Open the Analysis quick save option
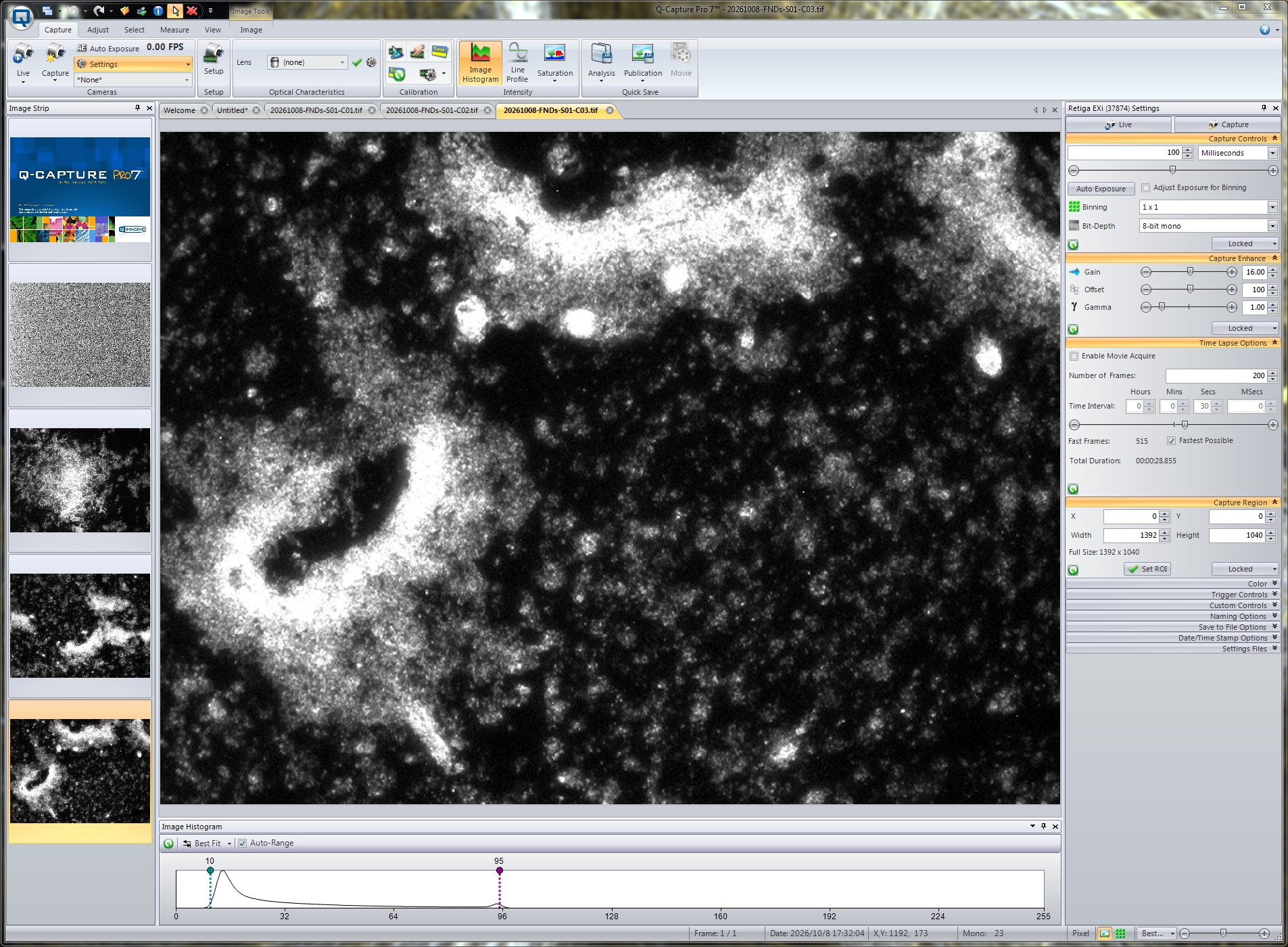The height and width of the screenshot is (947, 1288). pos(601,63)
